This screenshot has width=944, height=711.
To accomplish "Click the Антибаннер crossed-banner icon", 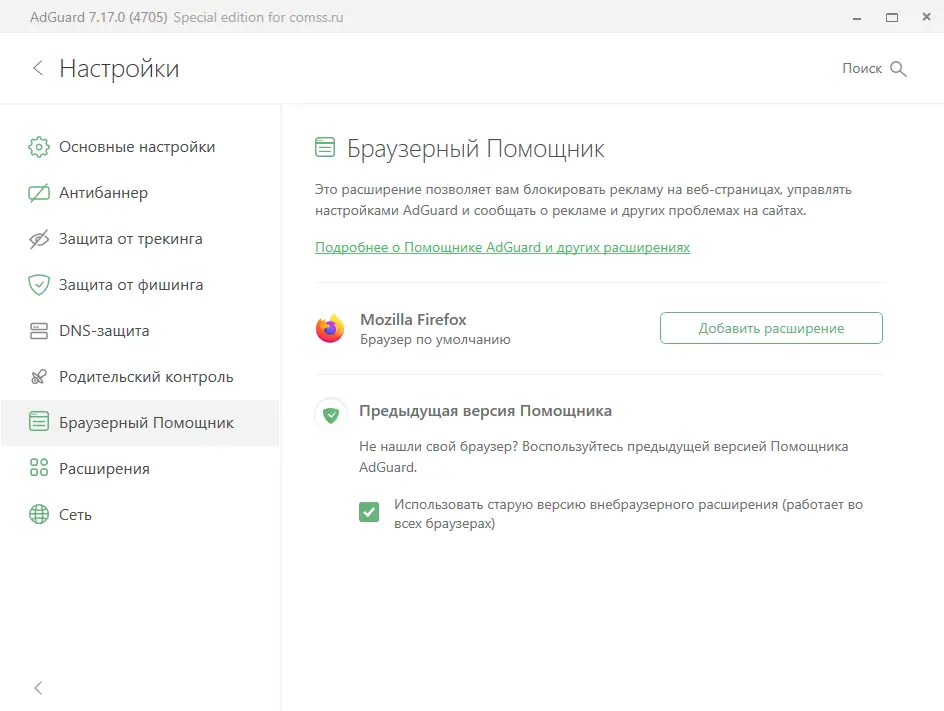I will tap(39, 193).
